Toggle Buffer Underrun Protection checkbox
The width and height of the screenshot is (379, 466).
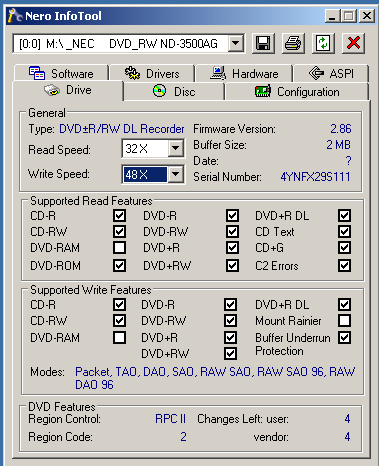pyautogui.click(x=344, y=337)
